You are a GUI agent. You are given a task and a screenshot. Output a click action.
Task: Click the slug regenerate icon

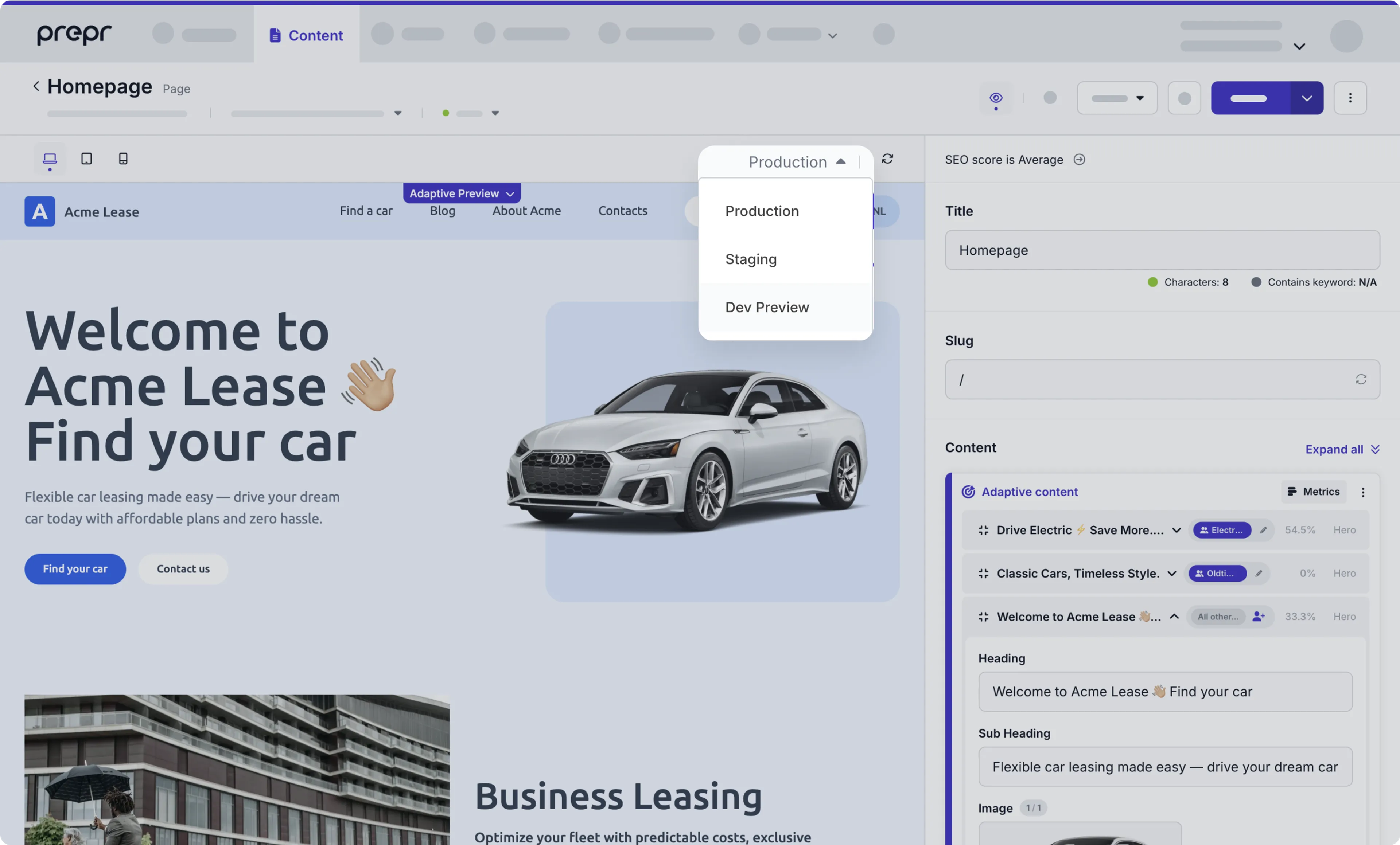(x=1361, y=379)
